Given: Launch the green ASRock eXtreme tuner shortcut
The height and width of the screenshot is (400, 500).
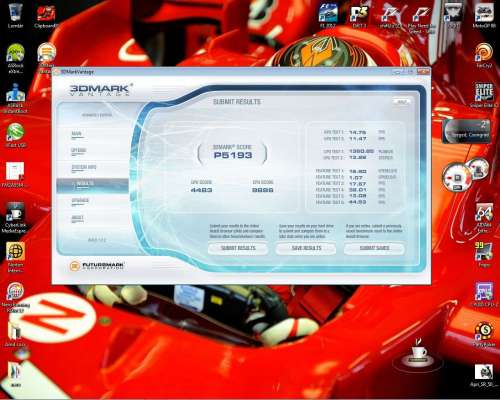Looking at the screenshot, I should [x=15, y=58].
